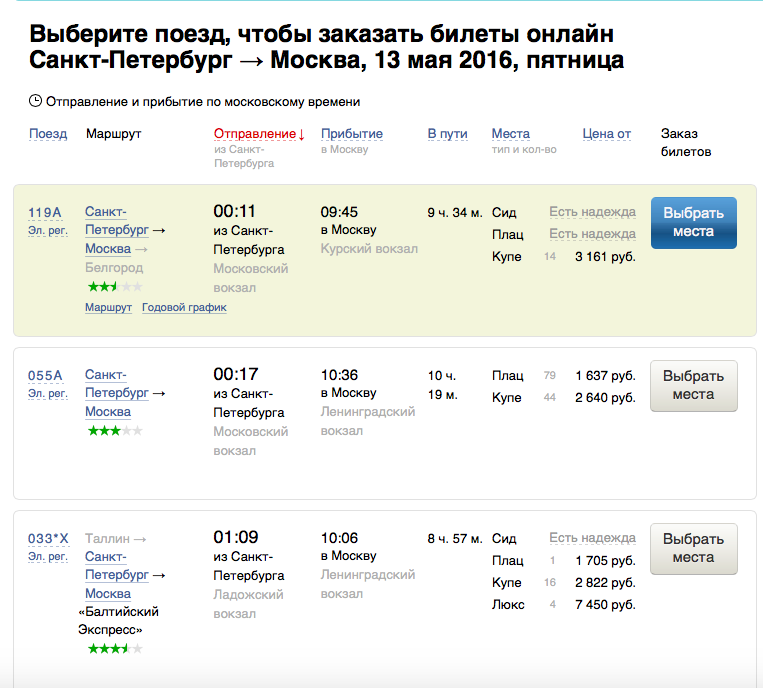Click Купе price 2 640 руб. for 055A

pyautogui.click(x=605, y=398)
